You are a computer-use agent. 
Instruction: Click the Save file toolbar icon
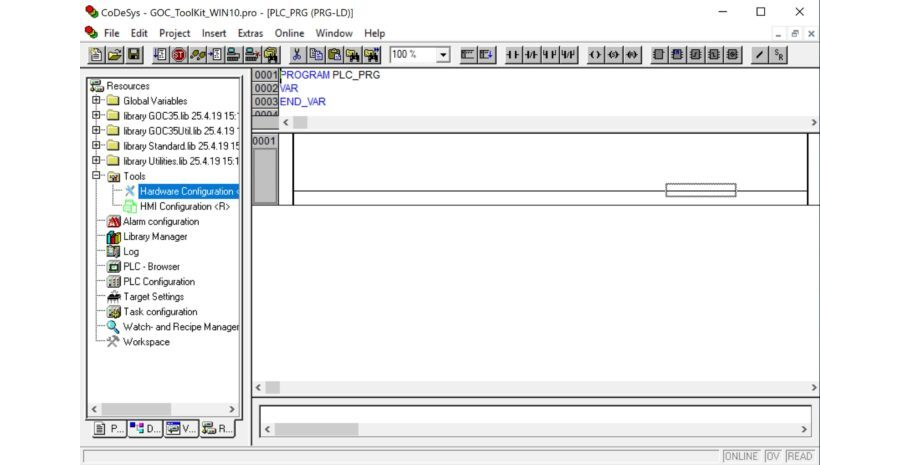pos(134,55)
